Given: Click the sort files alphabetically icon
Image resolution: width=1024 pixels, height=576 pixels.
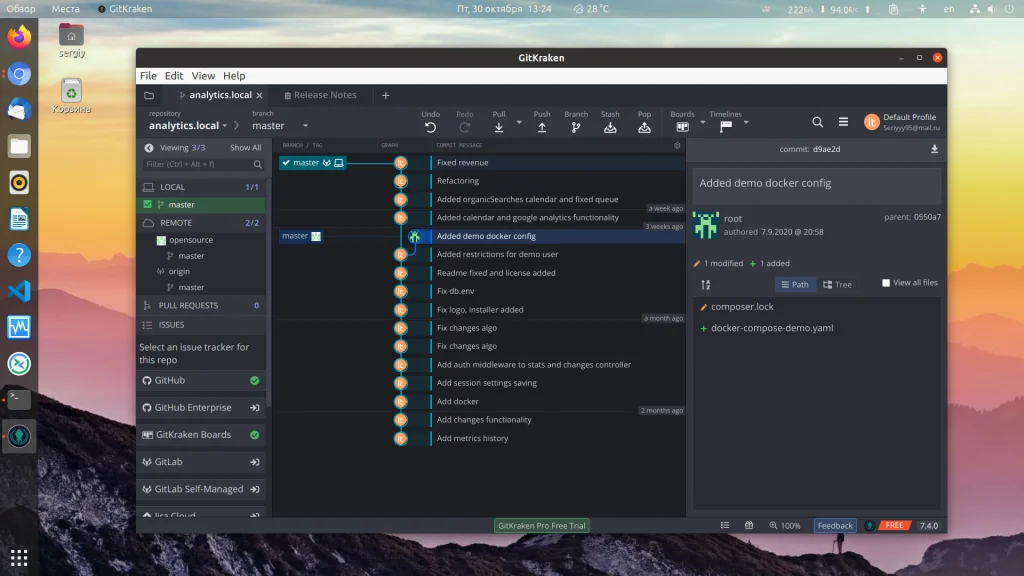Looking at the screenshot, I should [x=705, y=285].
